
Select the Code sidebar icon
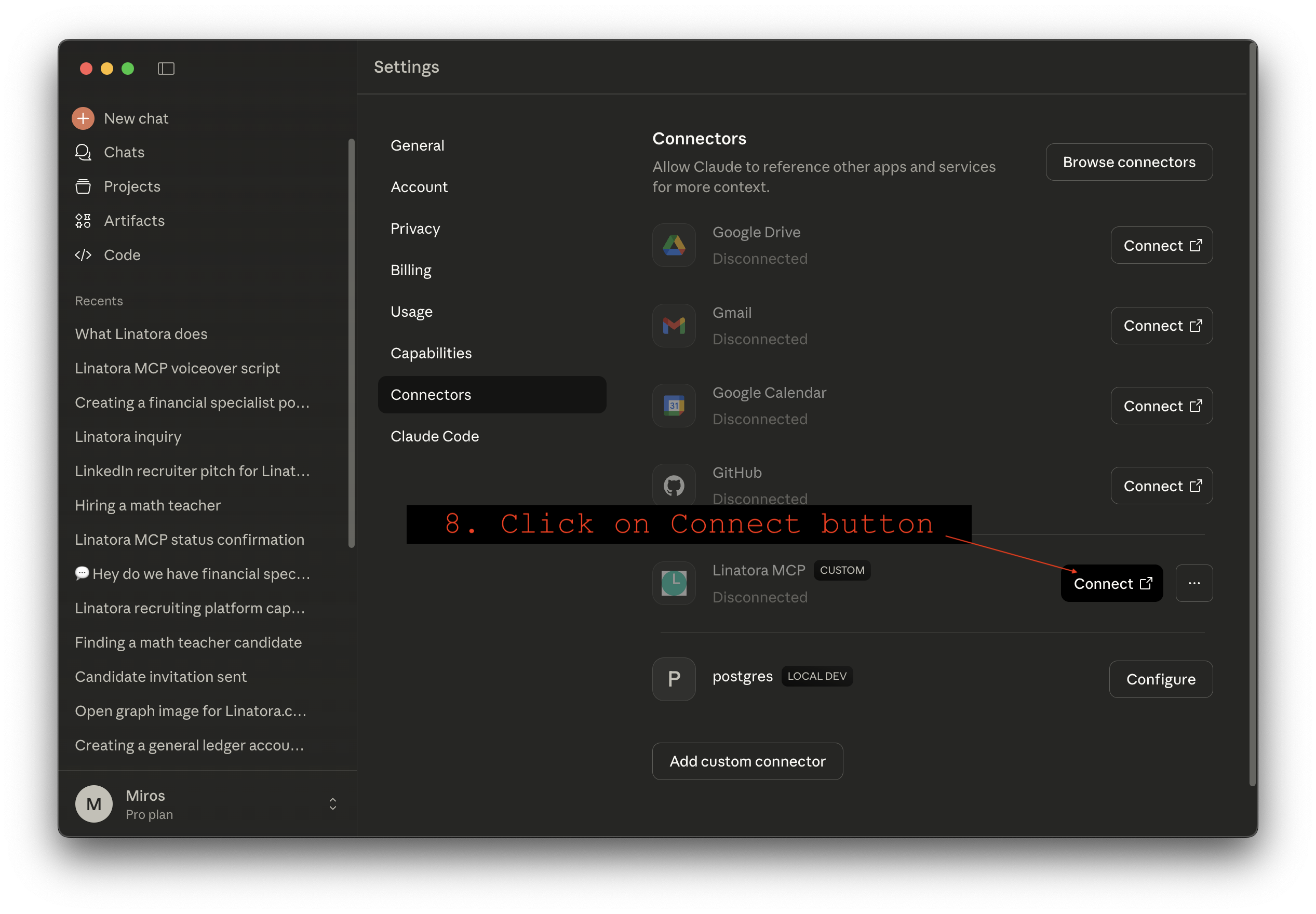coord(84,255)
